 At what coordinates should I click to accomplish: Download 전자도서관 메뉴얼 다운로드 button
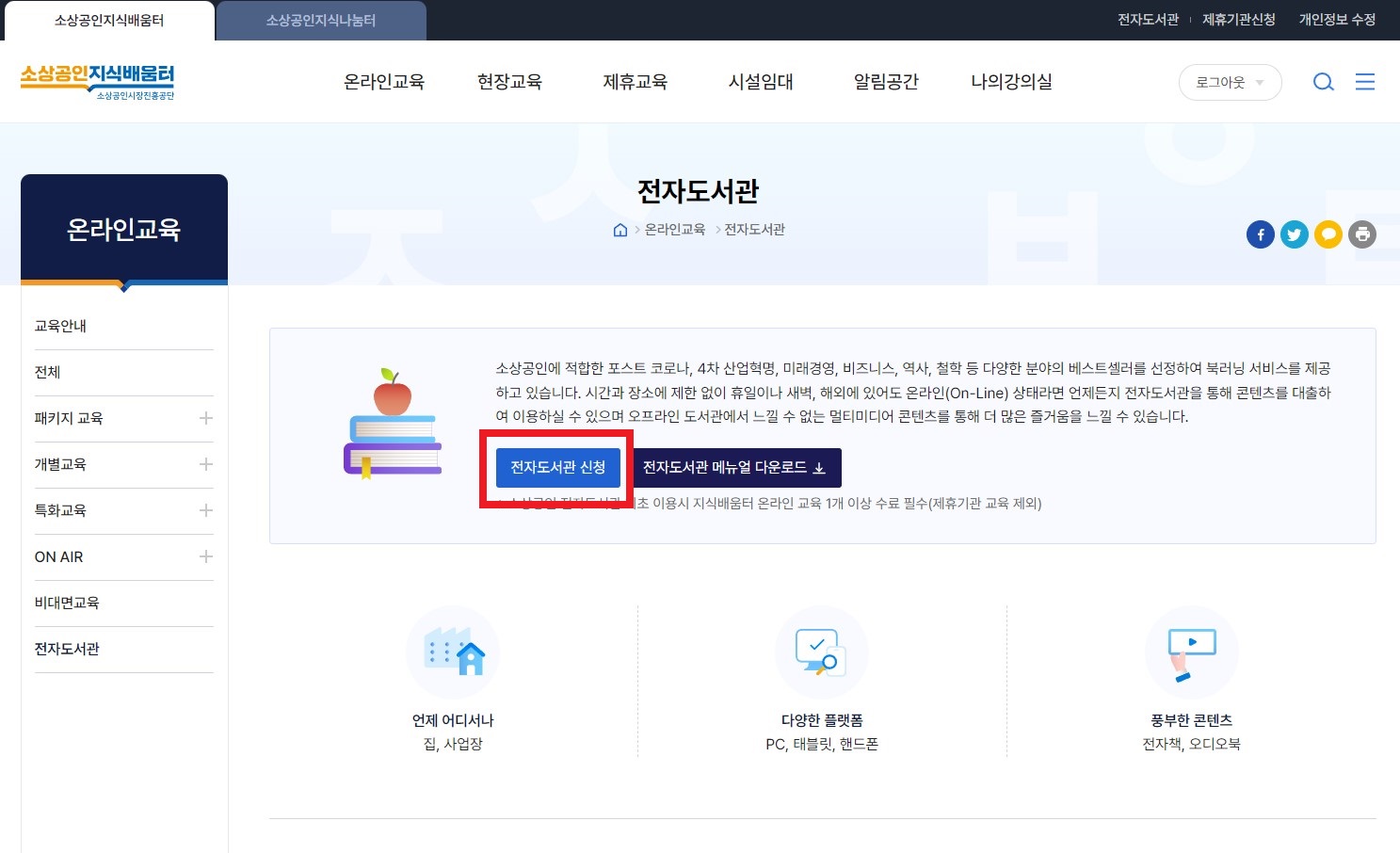point(734,468)
